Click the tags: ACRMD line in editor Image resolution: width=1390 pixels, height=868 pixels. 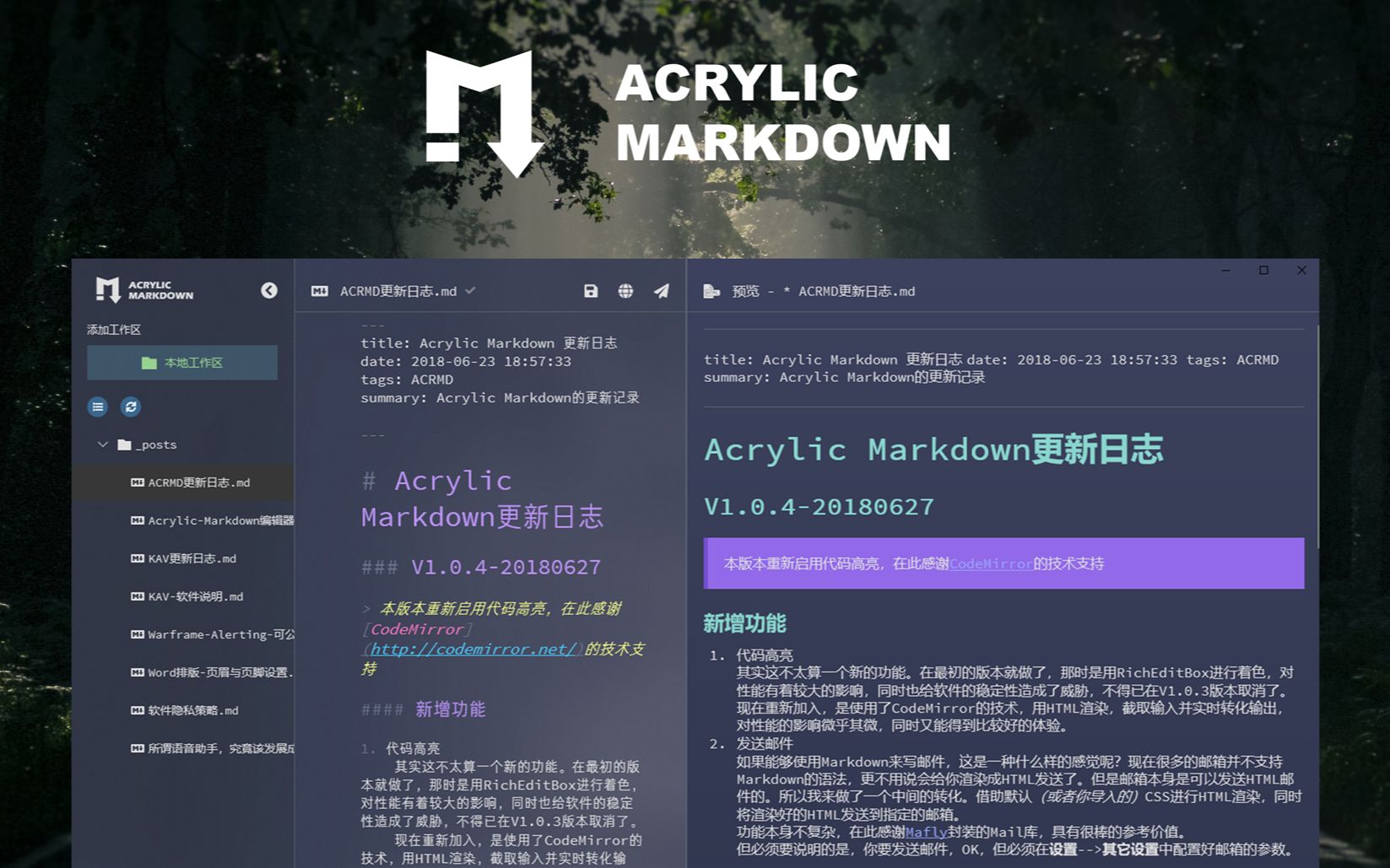coord(407,380)
